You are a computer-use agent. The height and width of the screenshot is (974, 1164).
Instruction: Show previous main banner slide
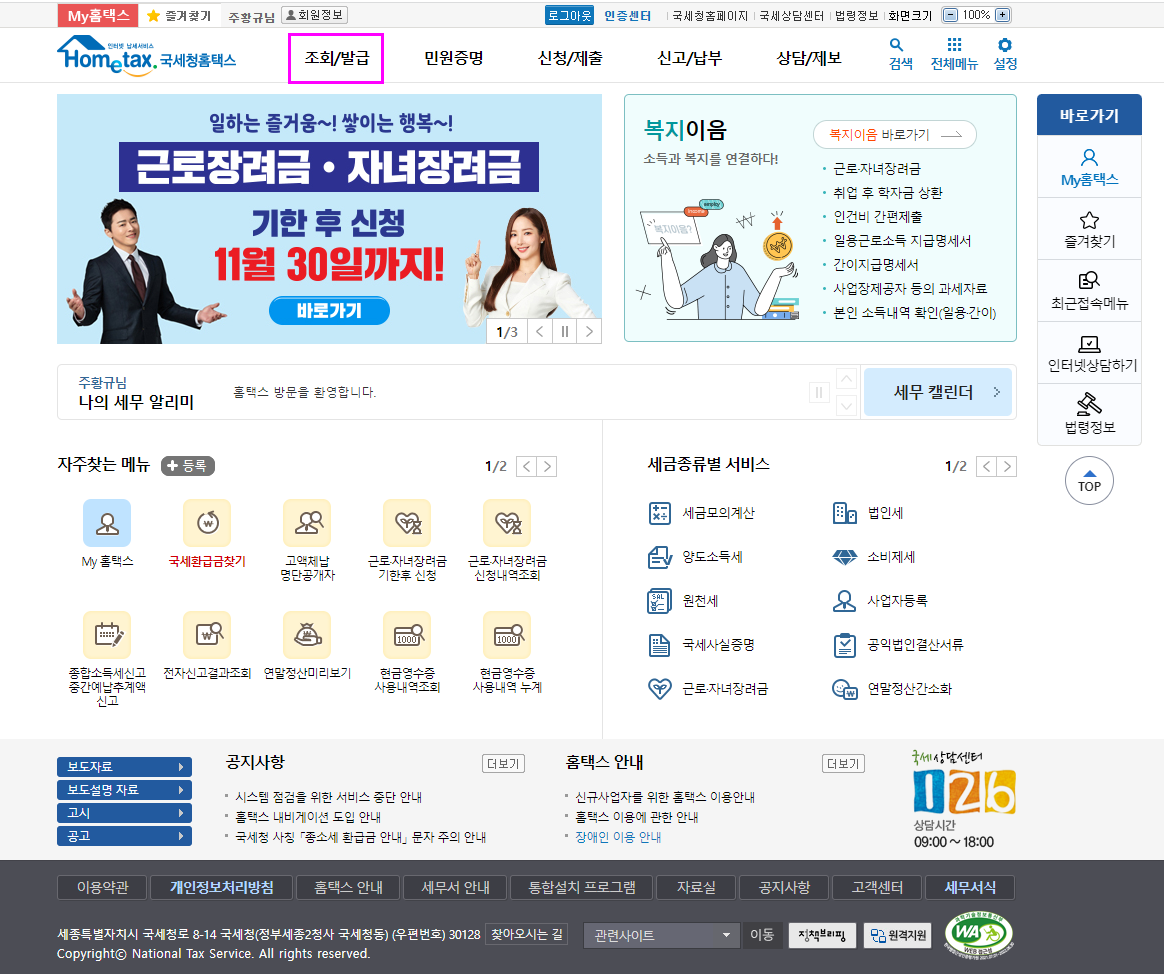540,331
